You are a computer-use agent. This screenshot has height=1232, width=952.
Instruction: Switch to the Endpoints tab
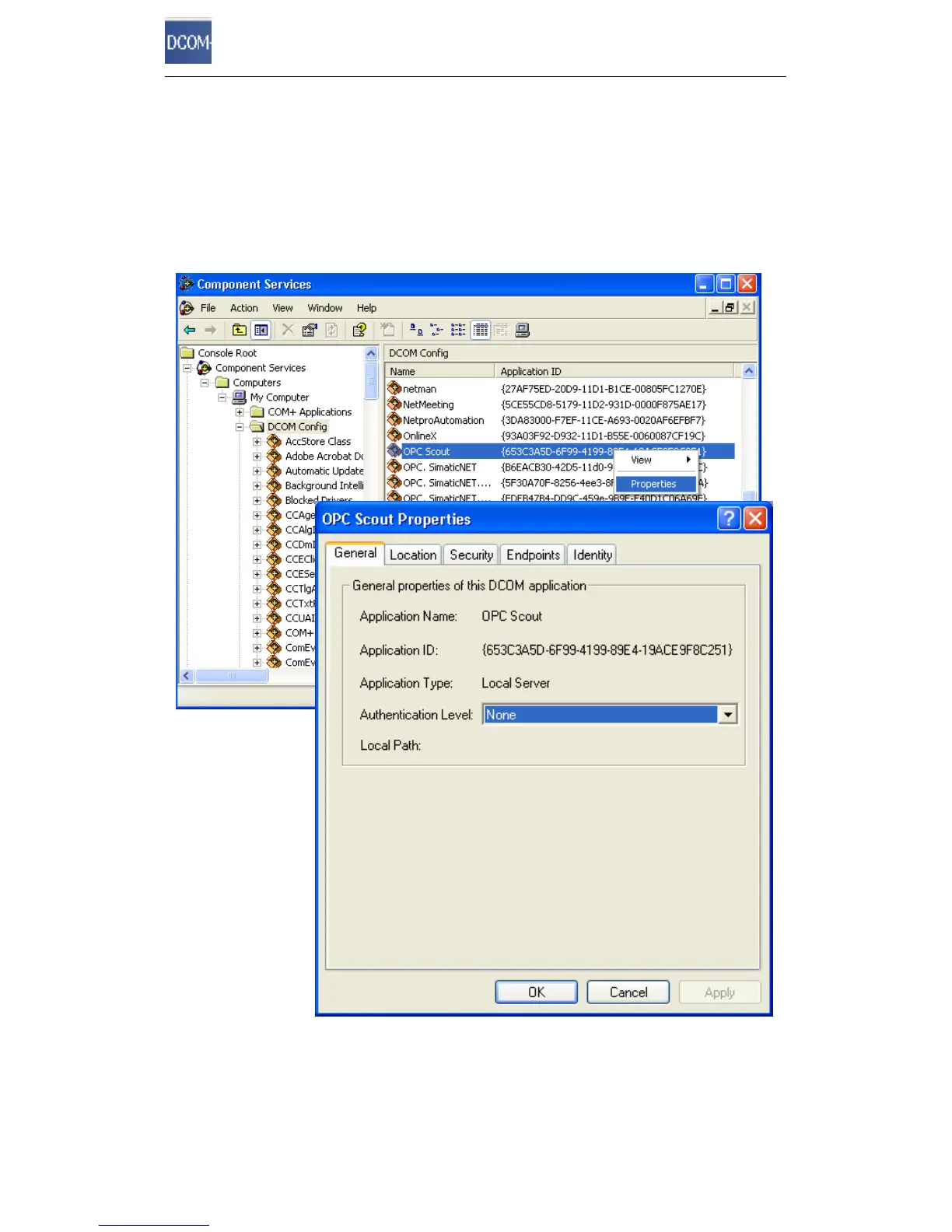point(533,555)
